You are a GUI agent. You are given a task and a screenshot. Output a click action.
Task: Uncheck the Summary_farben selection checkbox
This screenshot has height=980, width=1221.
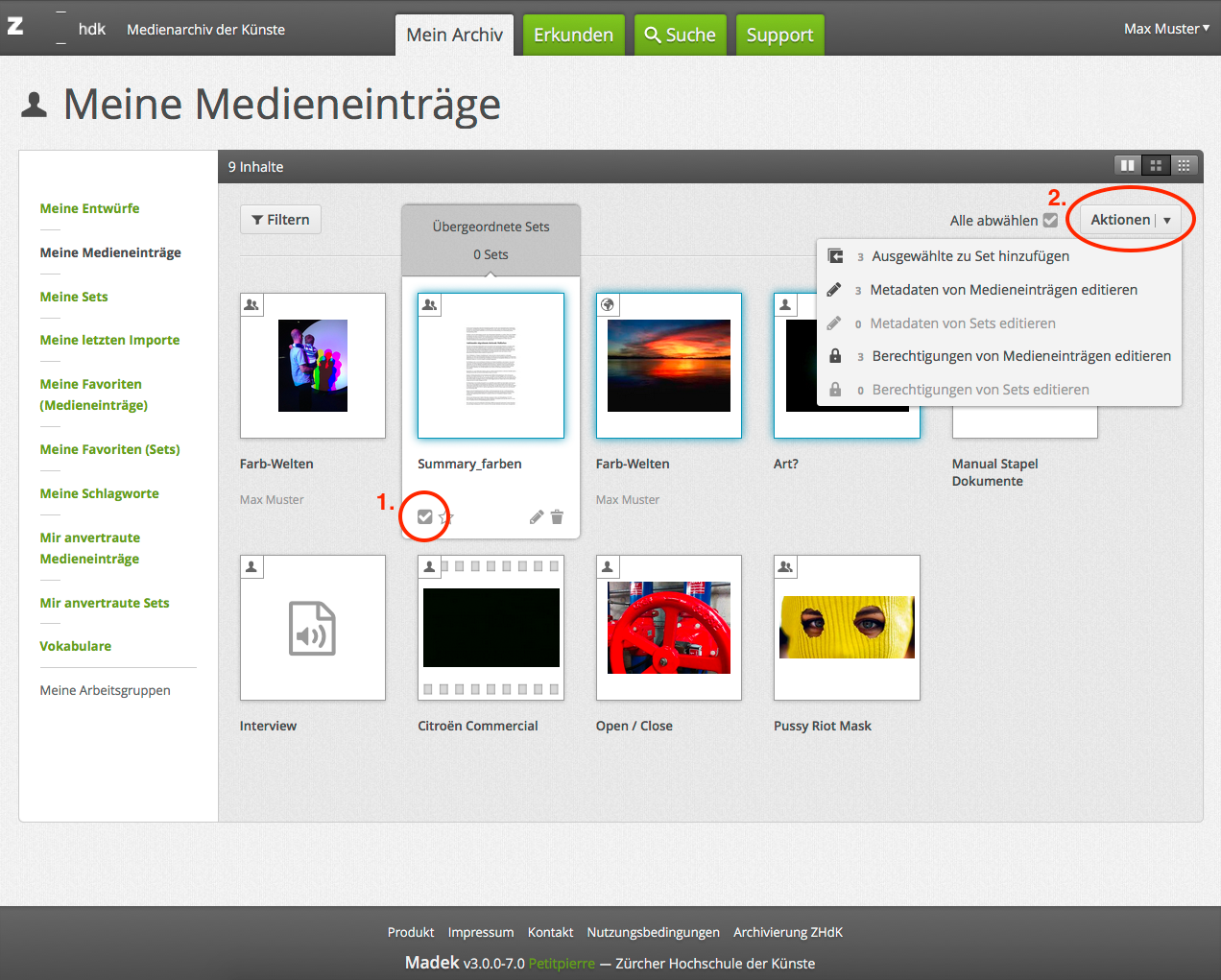425,517
